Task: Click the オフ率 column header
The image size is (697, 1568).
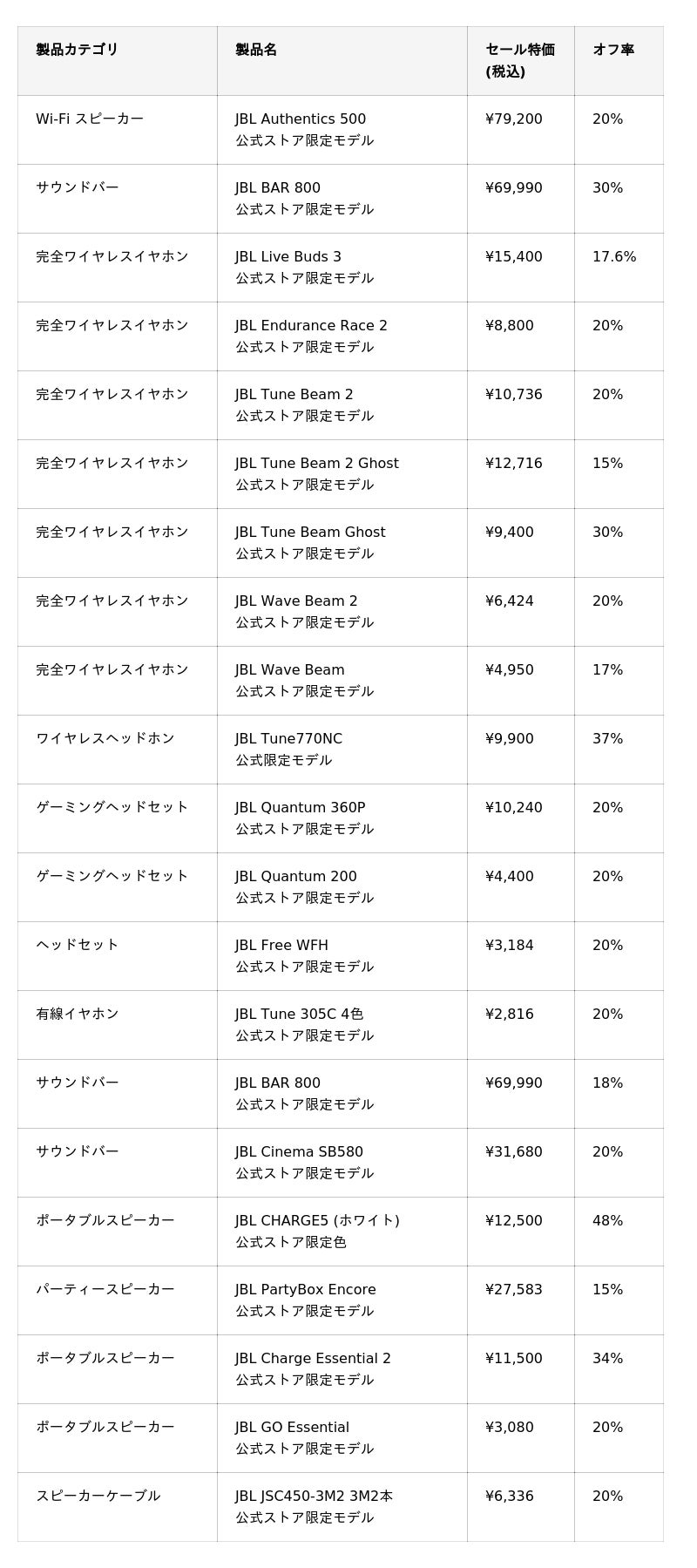Action: click(x=613, y=50)
